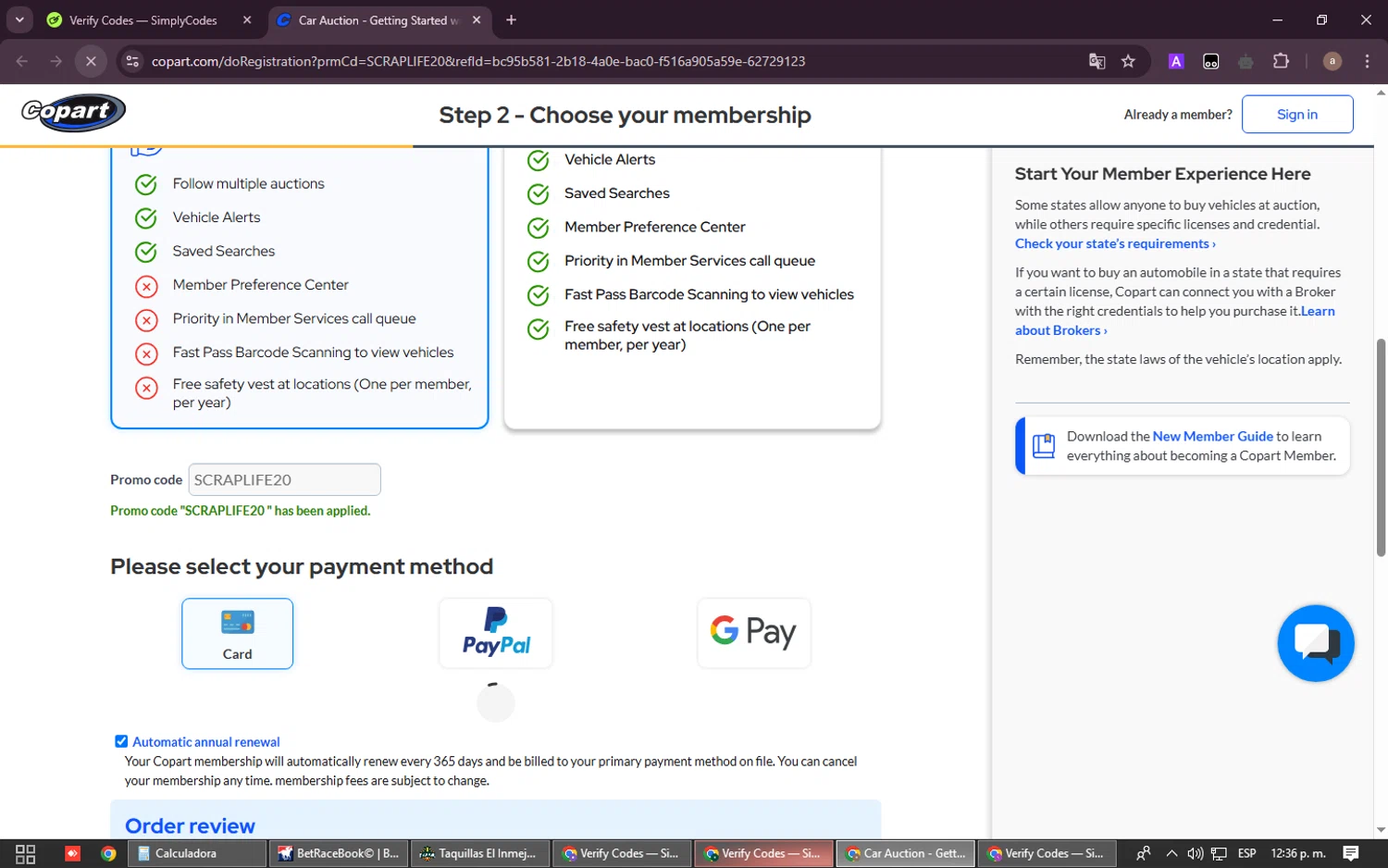Open the extensions puzzle icon
Screen dimensions: 1388x868
pyautogui.click(x=1281, y=61)
